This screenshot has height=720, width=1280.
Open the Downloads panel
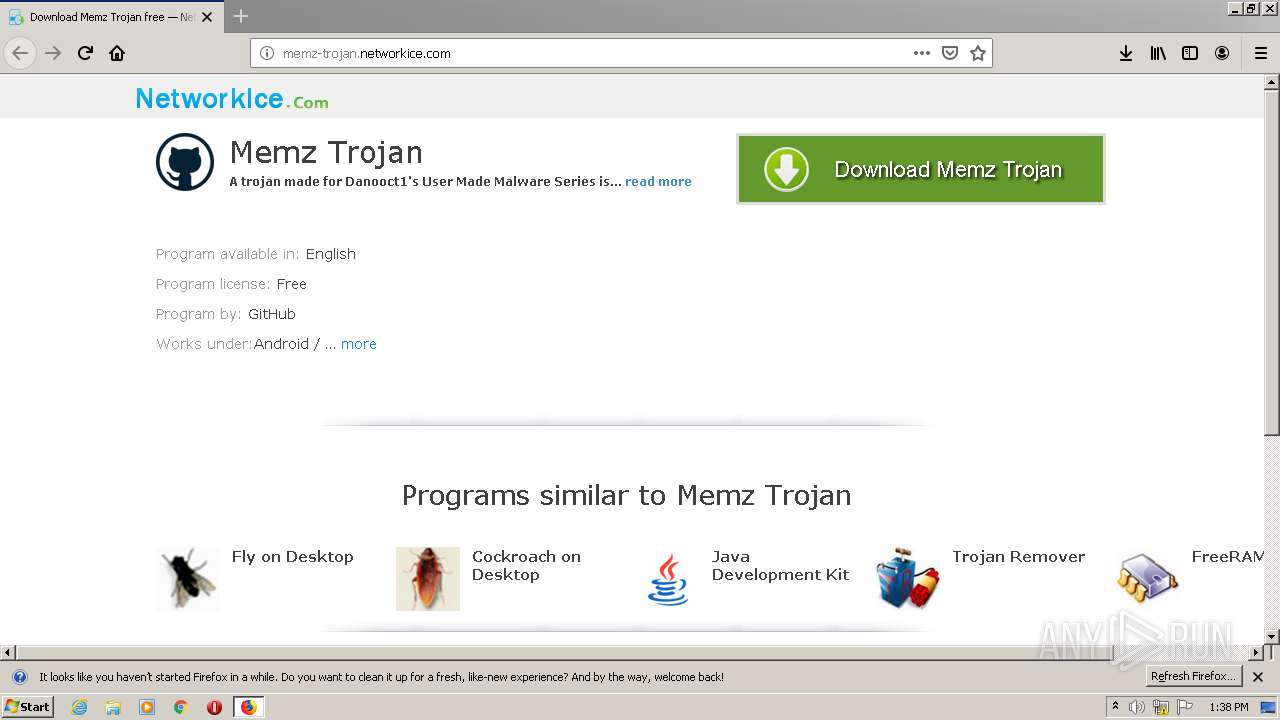1126,53
